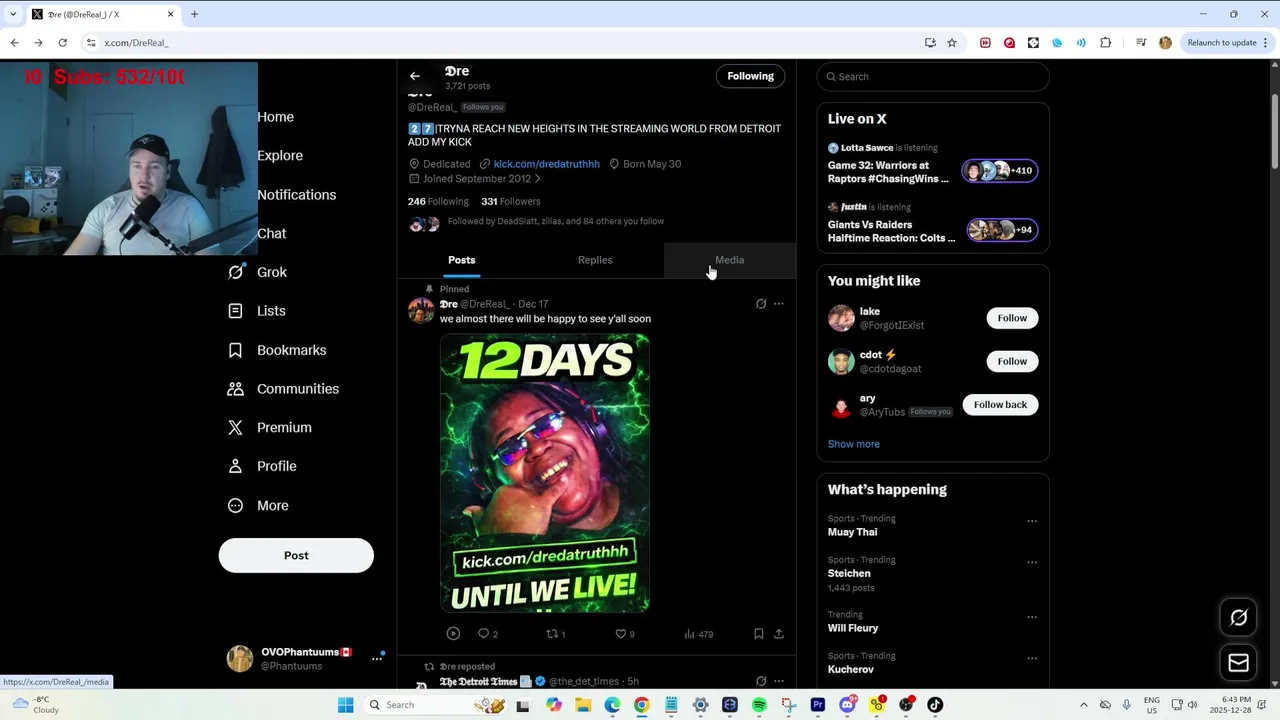Open the floating Grok button at bottom right
This screenshot has height=720, width=1280.
tap(1238, 618)
